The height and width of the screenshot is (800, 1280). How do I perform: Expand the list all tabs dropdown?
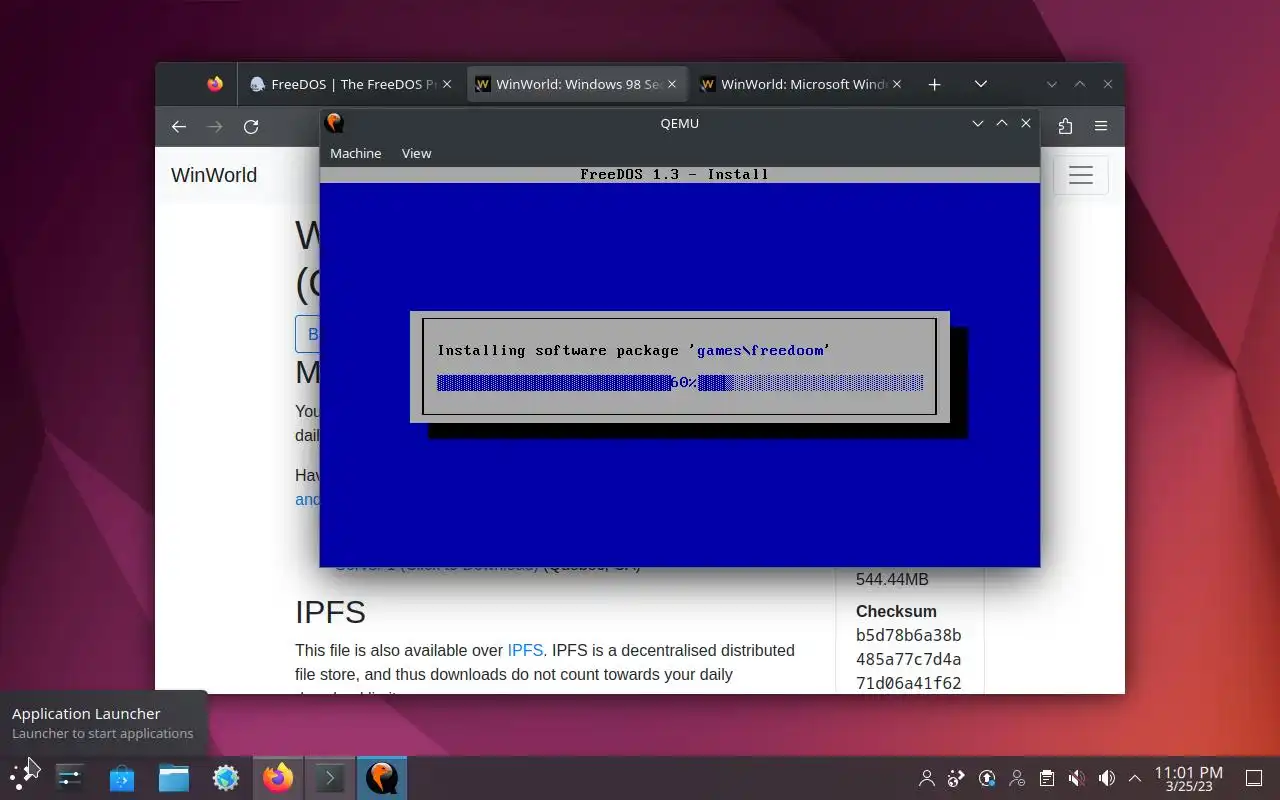[x=981, y=84]
